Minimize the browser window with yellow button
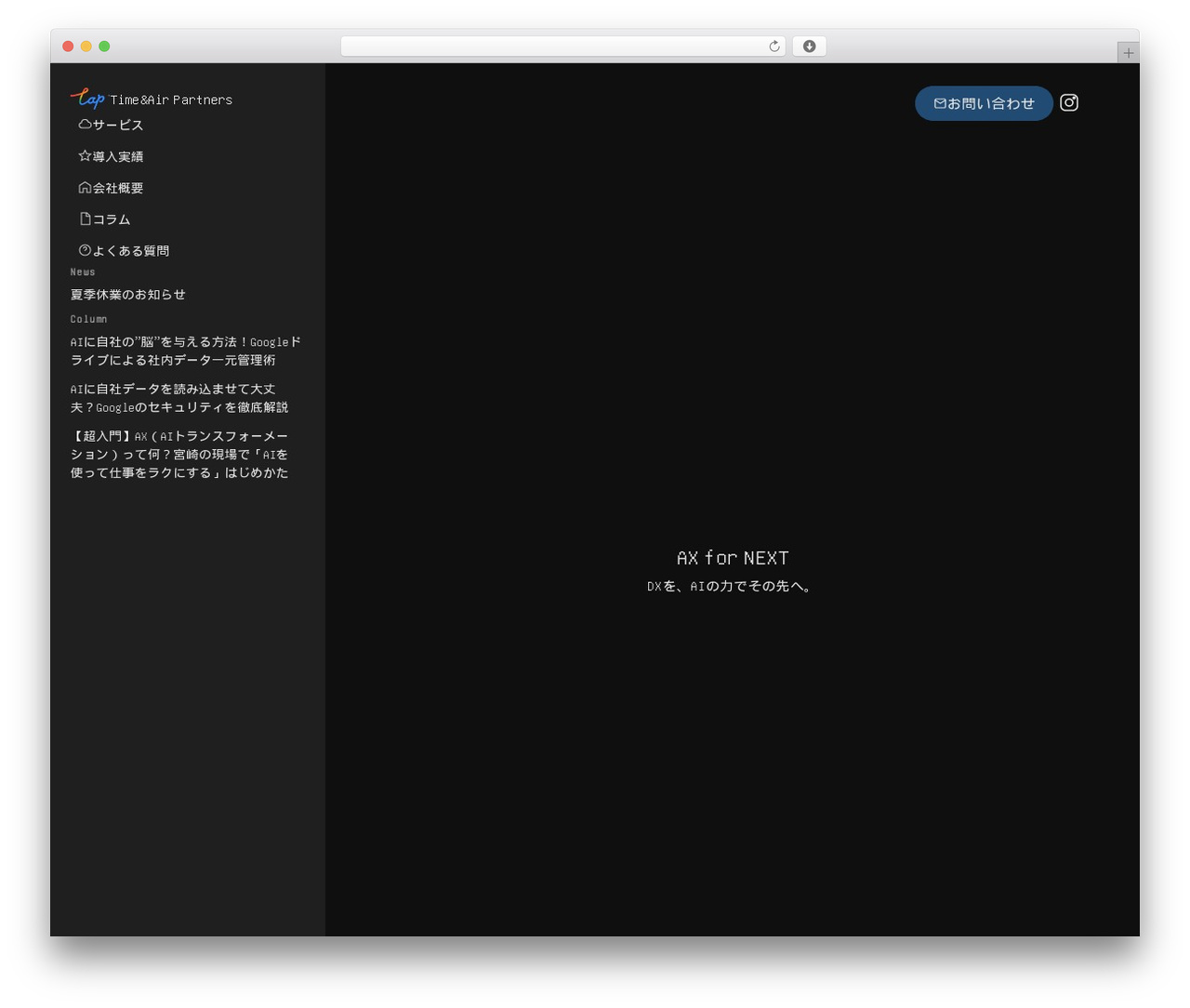This screenshot has height=1008, width=1190. click(x=86, y=46)
